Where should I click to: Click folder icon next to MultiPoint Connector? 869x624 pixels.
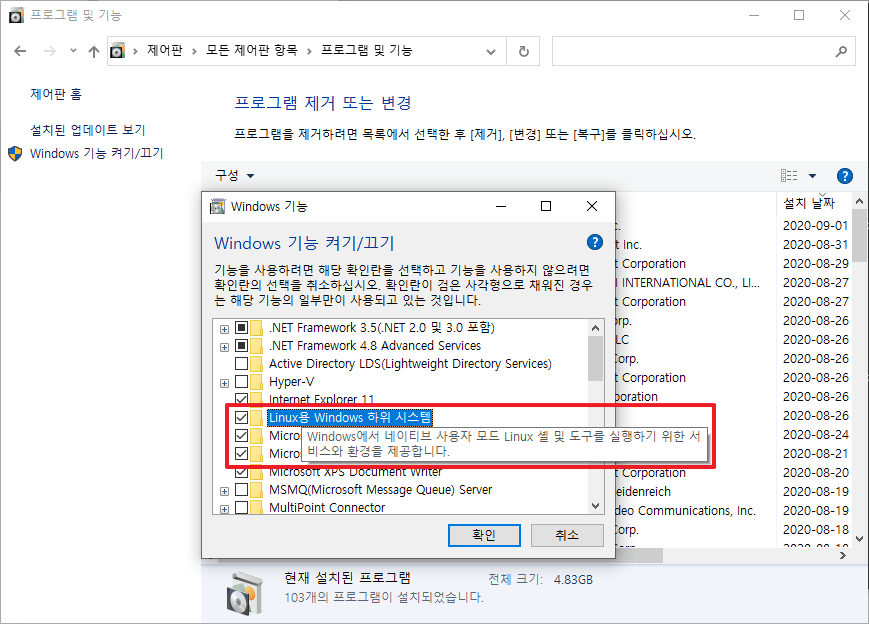[257, 508]
